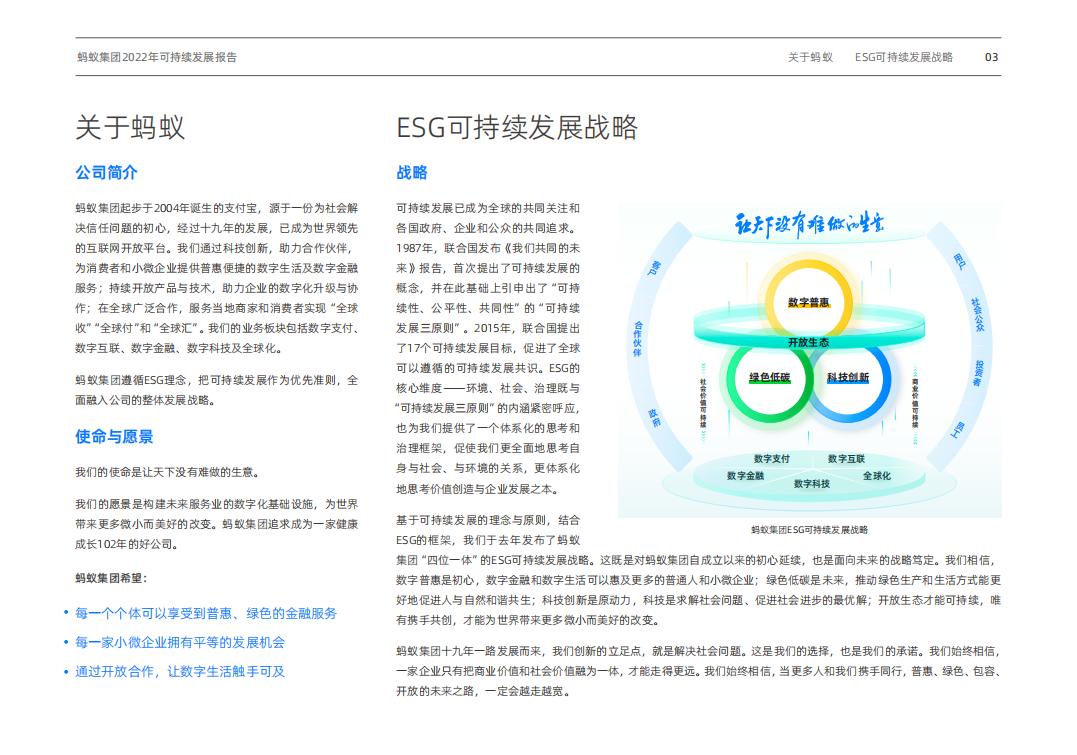Click the blue 使命与愿景 subheading
Screen dimensions: 1077x755
coord(114,436)
